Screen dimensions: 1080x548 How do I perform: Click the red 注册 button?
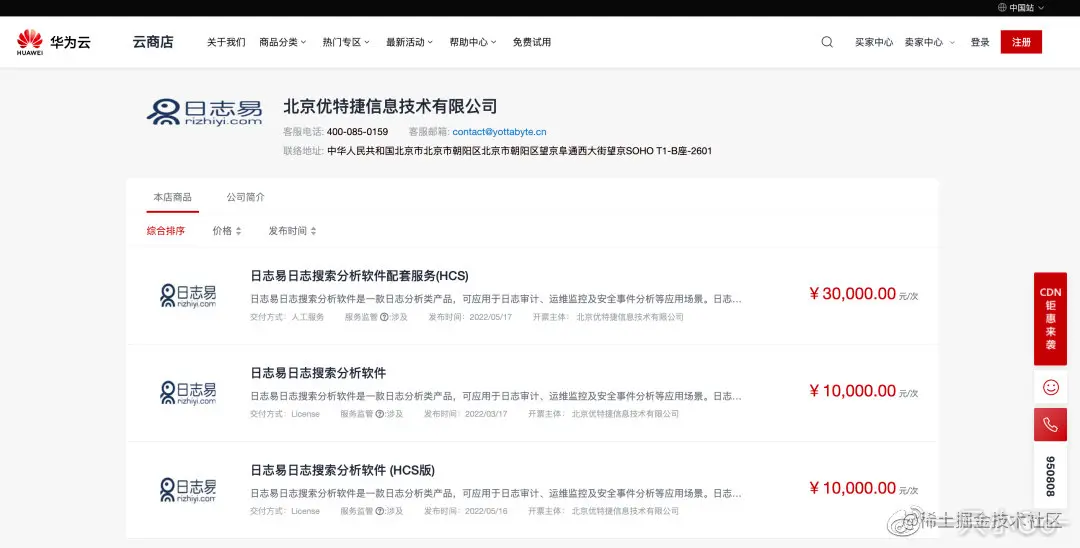coord(1021,42)
